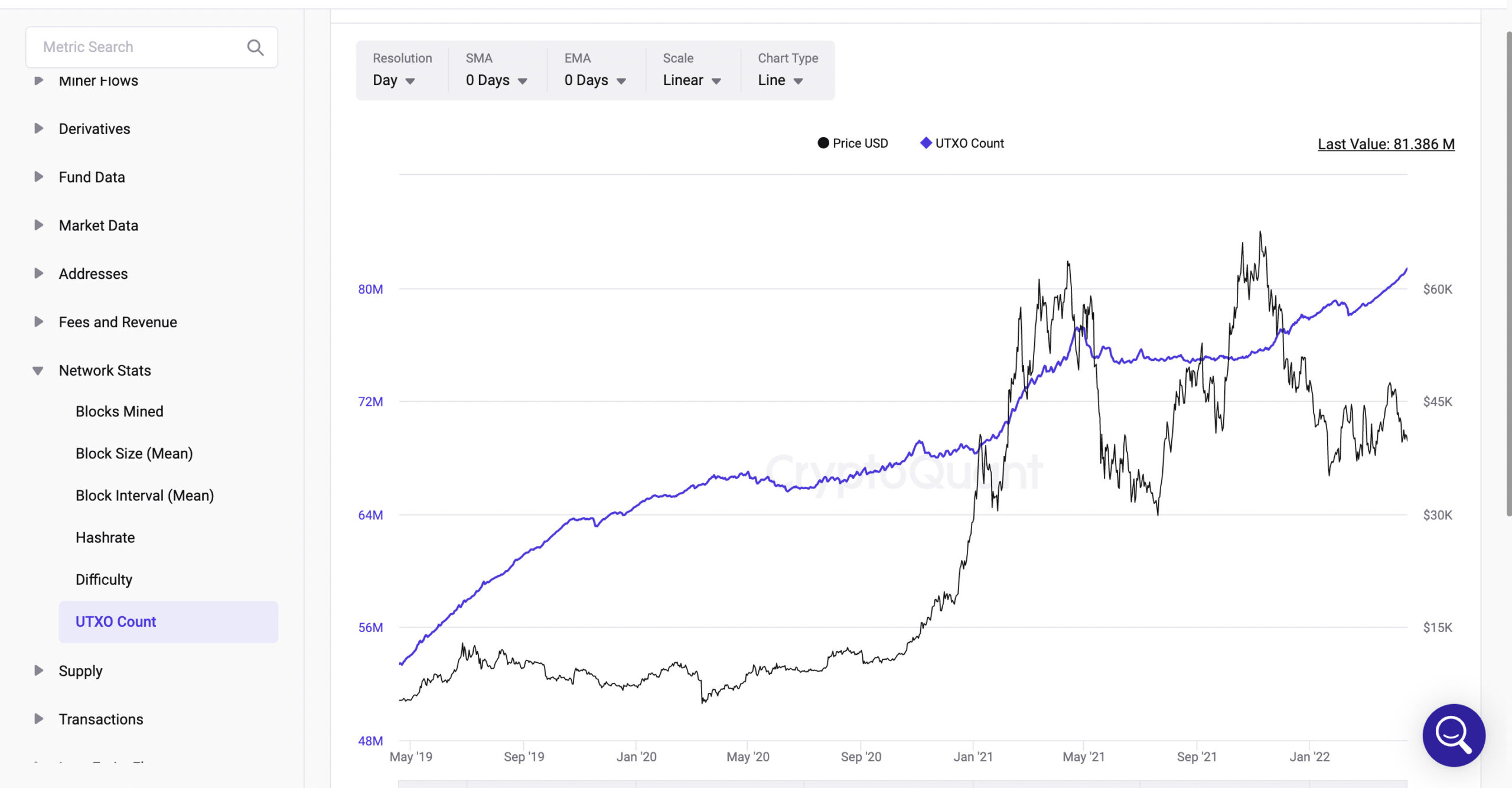Select Blocks Mined metric
Viewport: 1512px width, 788px height.
pyautogui.click(x=119, y=412)
